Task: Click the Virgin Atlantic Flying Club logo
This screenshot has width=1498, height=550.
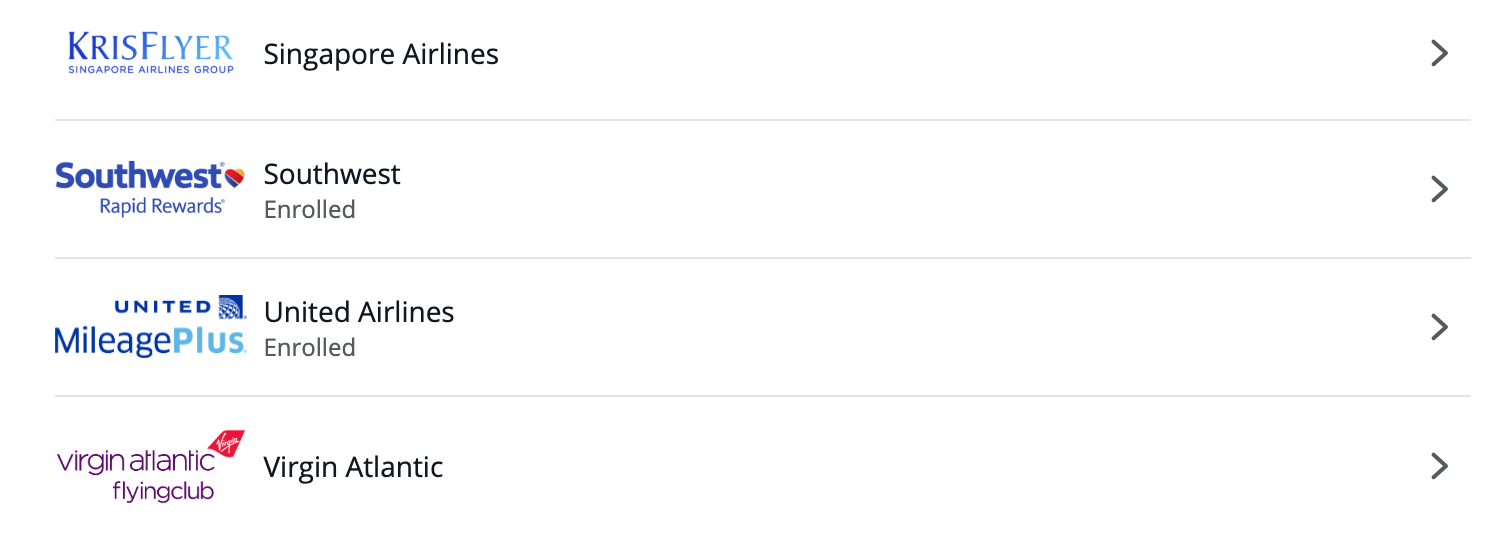Action: (150, 465)
